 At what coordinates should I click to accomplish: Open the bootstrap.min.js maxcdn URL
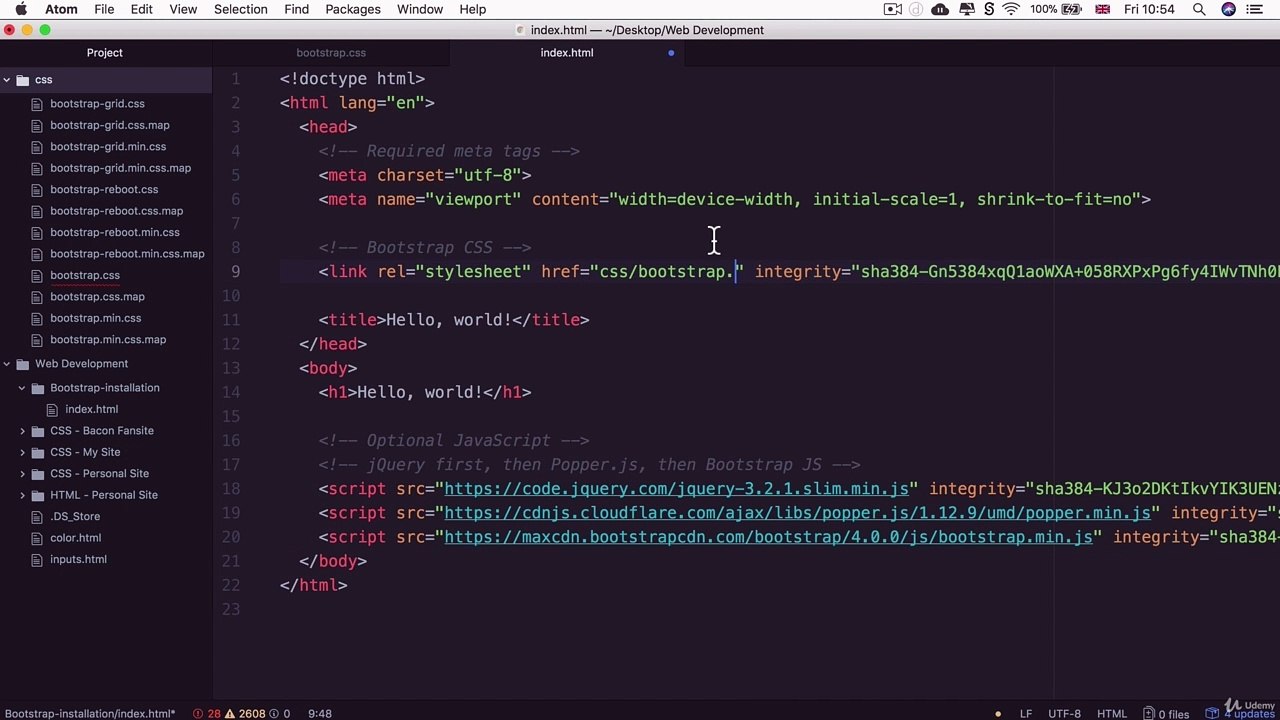click(769, 537)
